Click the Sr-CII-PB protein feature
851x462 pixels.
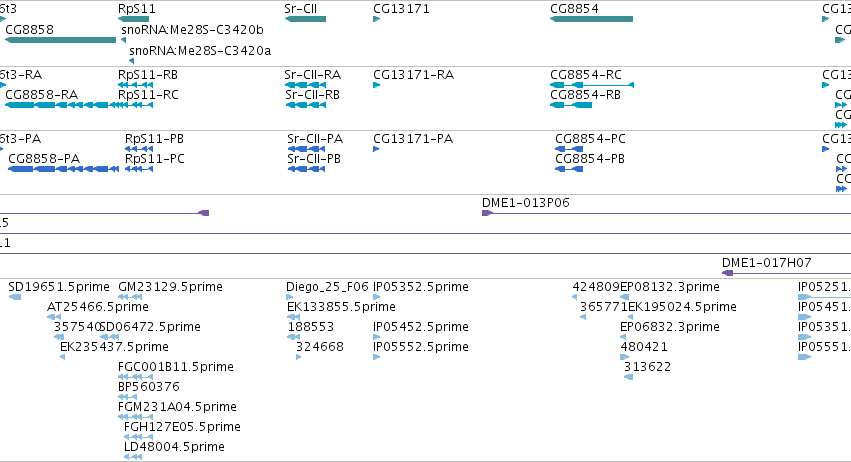point(306,169)
